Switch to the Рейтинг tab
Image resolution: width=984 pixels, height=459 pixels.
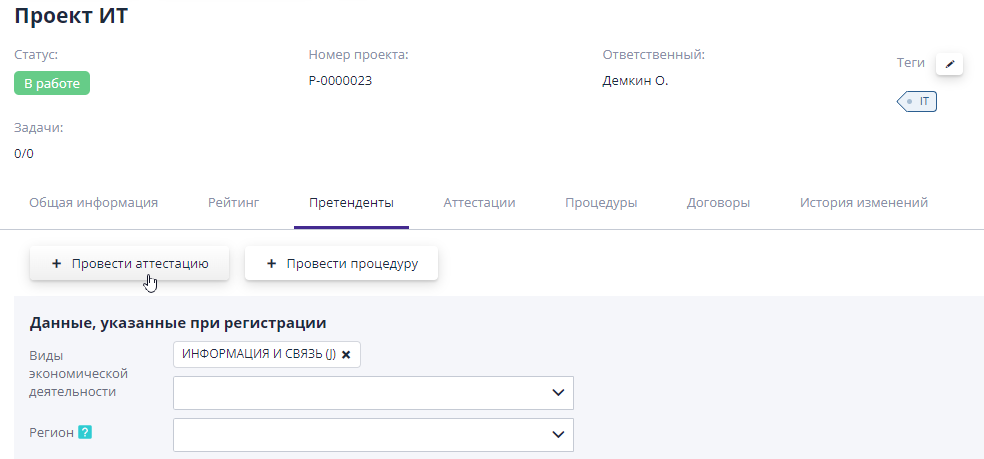233,203
